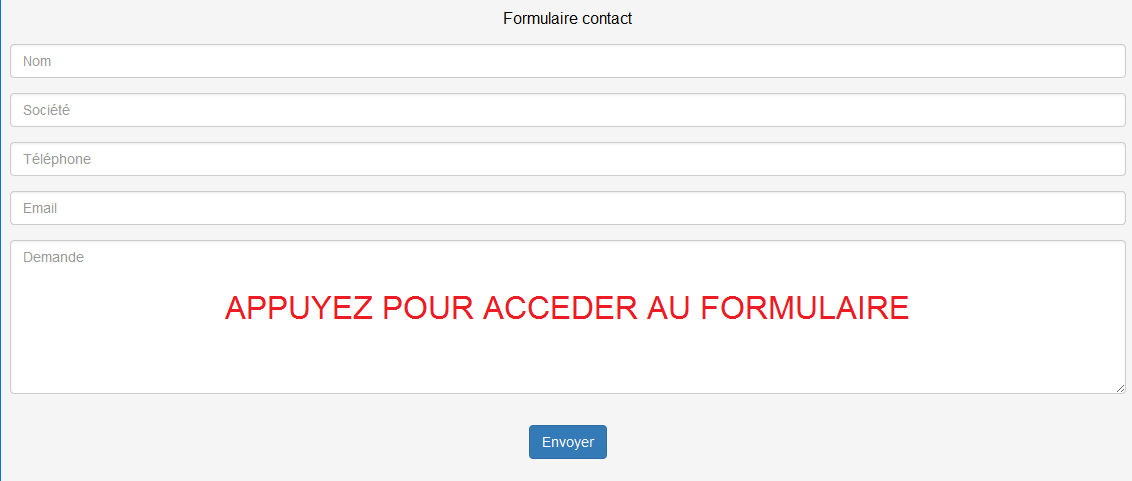Click the 'Nom' placeholder text
Image resolution: width=1132 pixels, height=481 pixels.
[37, 61]
